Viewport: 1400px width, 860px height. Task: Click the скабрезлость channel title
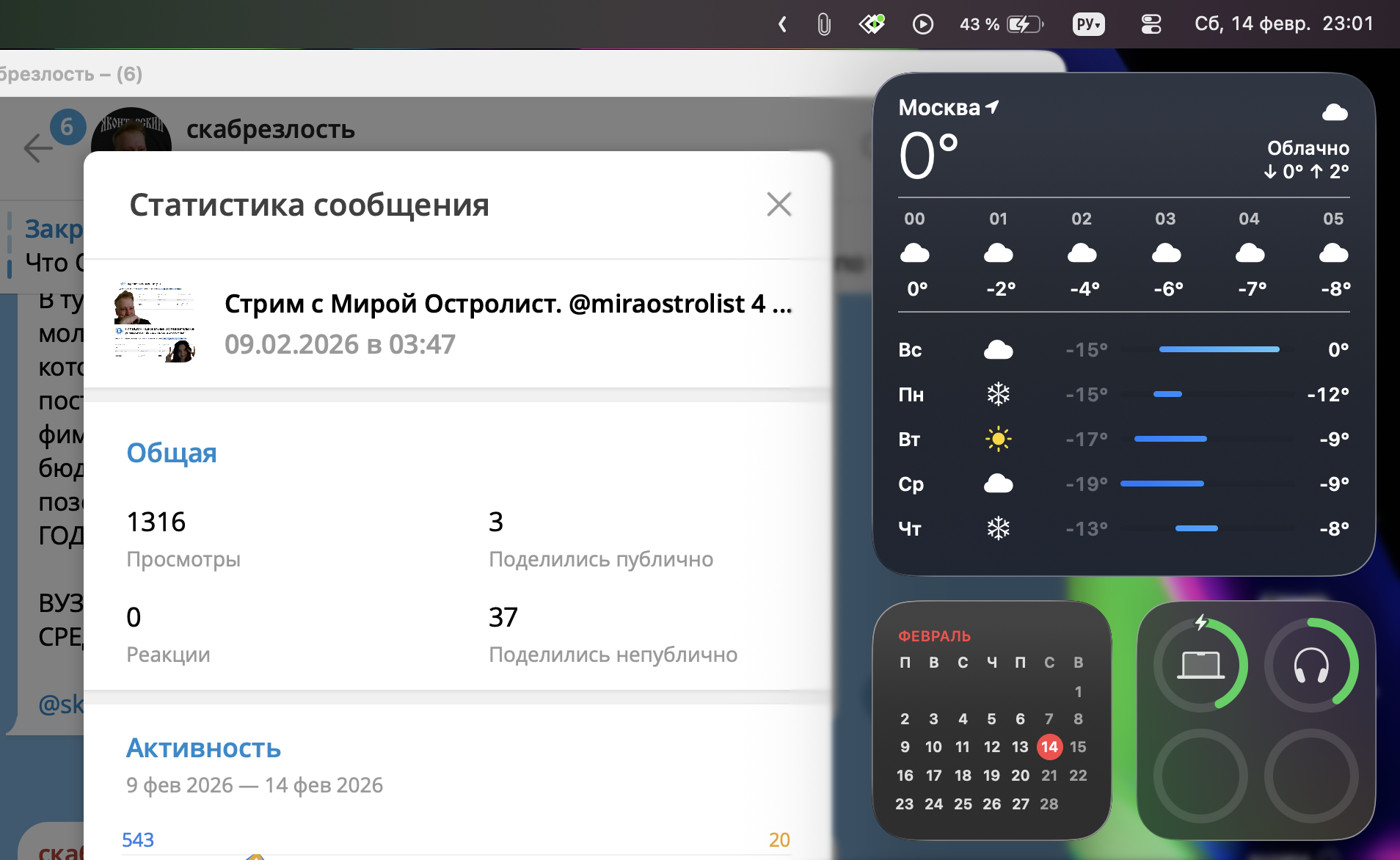[x=271, y=129]
